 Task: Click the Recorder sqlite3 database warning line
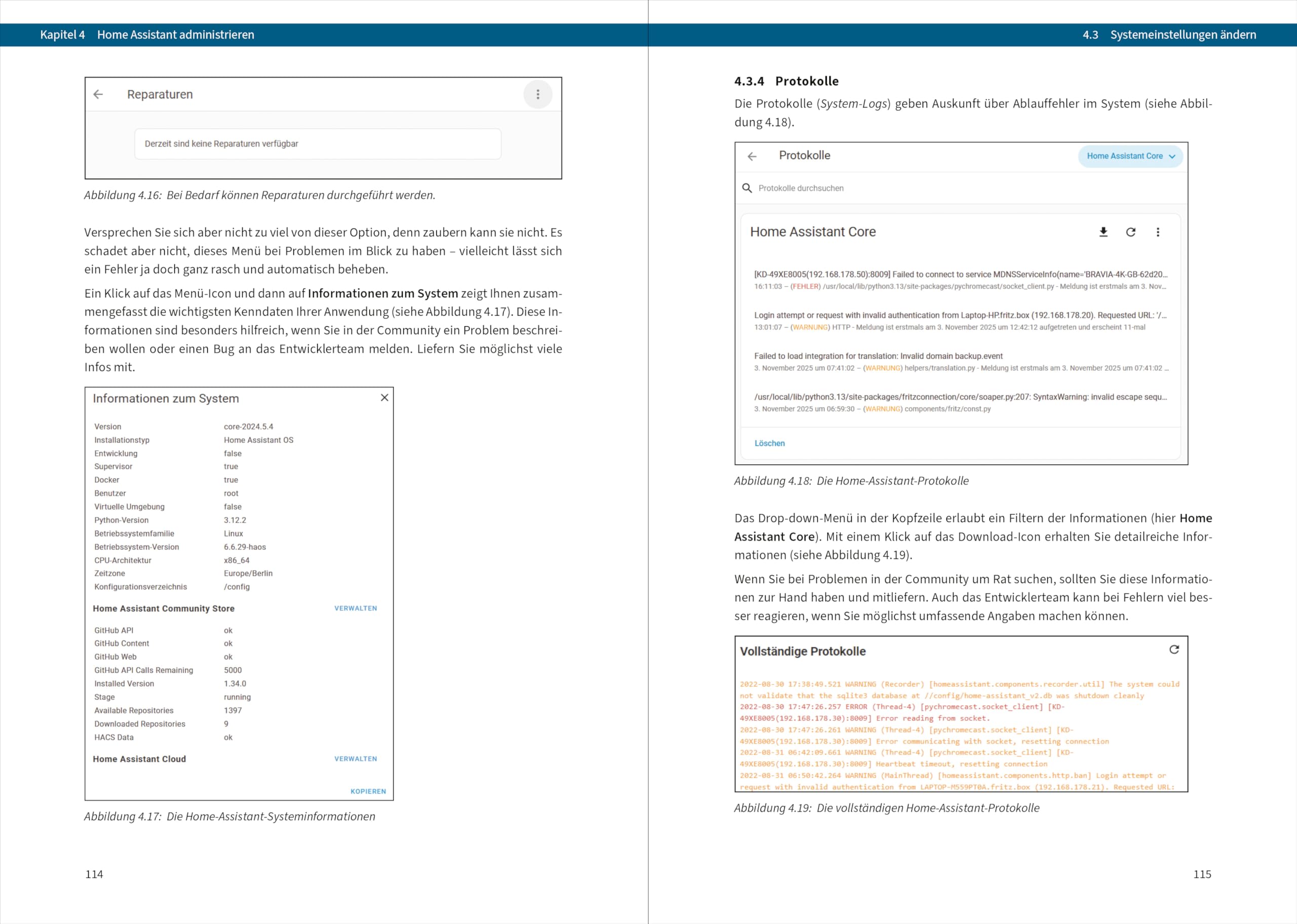(960, 689)
